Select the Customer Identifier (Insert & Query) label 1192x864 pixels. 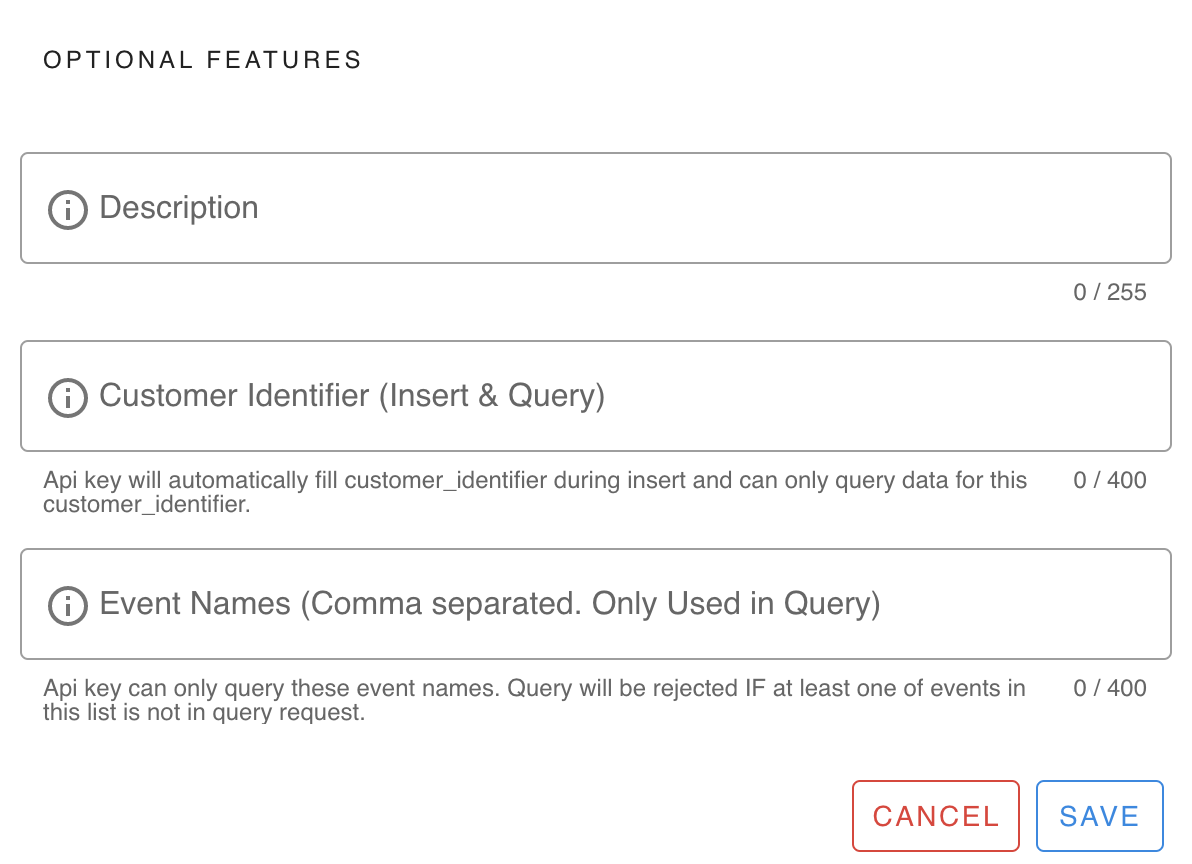click(351, 396)
